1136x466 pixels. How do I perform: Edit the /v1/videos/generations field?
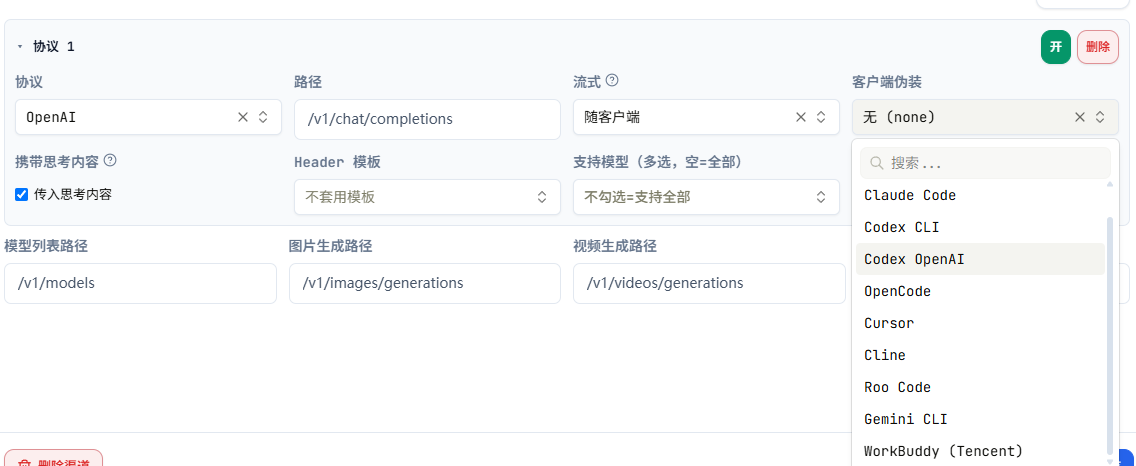point(709,283)
